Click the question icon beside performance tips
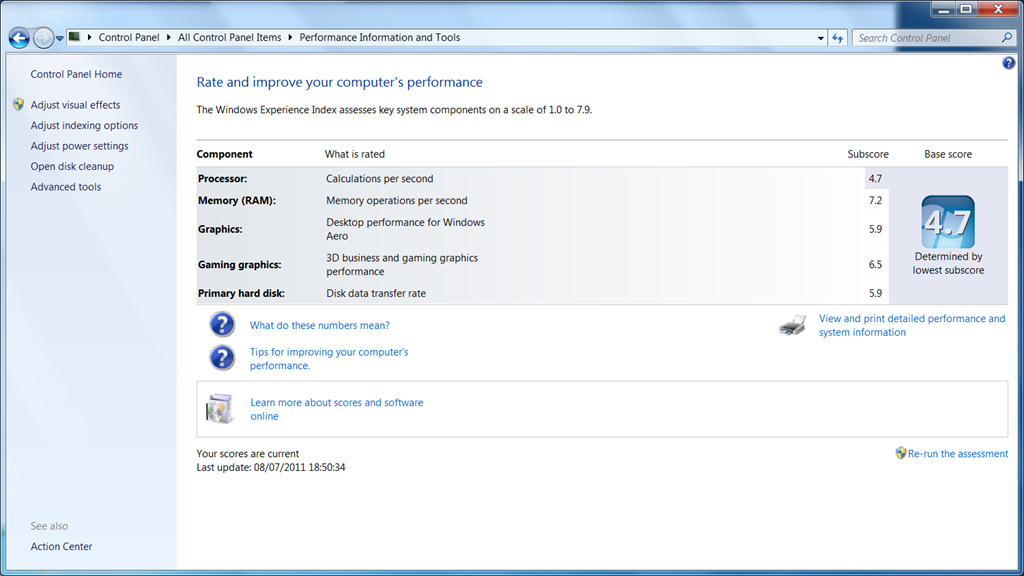 (x=222, y=358)
